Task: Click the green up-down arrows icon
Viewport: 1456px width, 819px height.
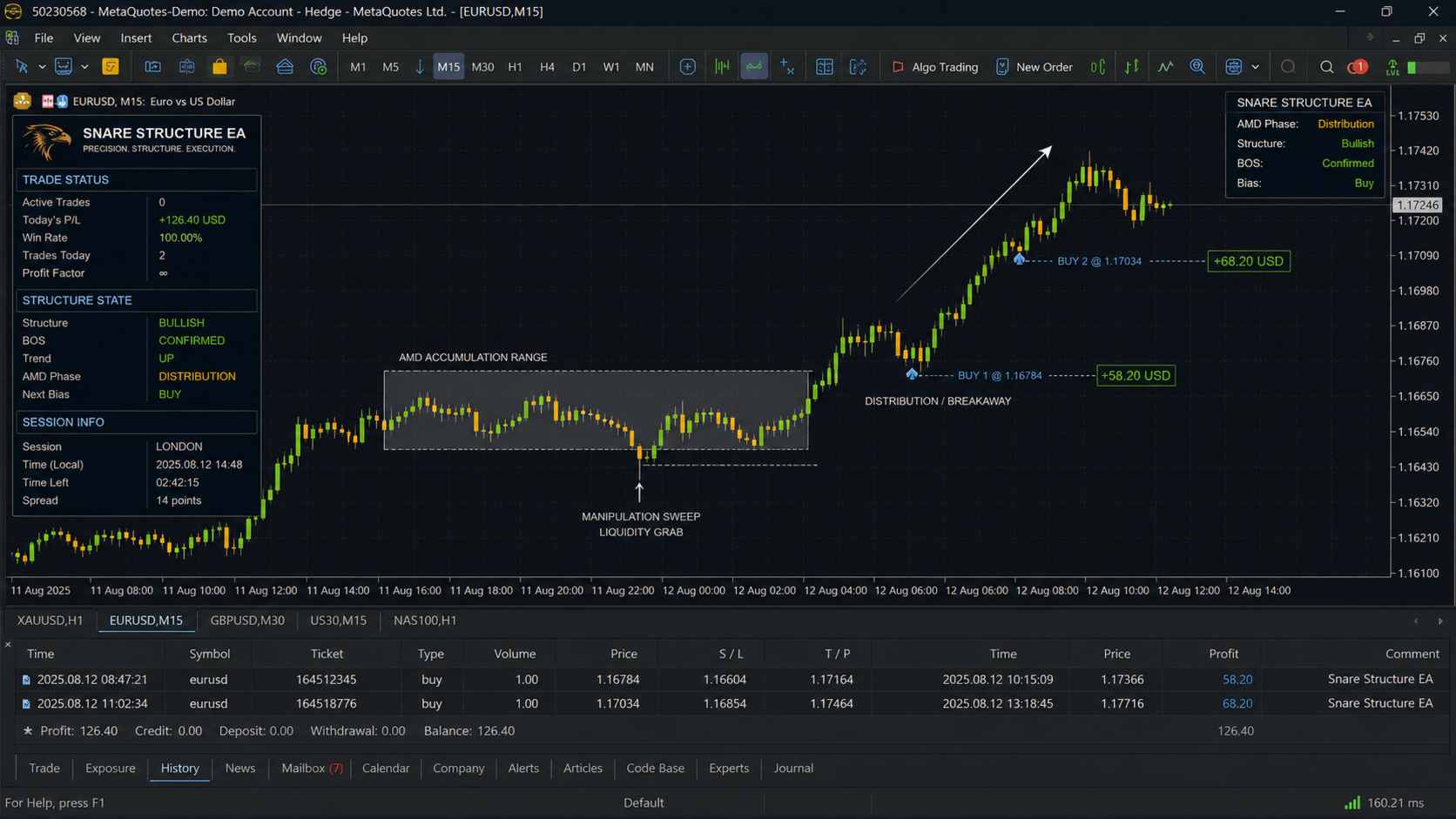Action: [1132, 66]
